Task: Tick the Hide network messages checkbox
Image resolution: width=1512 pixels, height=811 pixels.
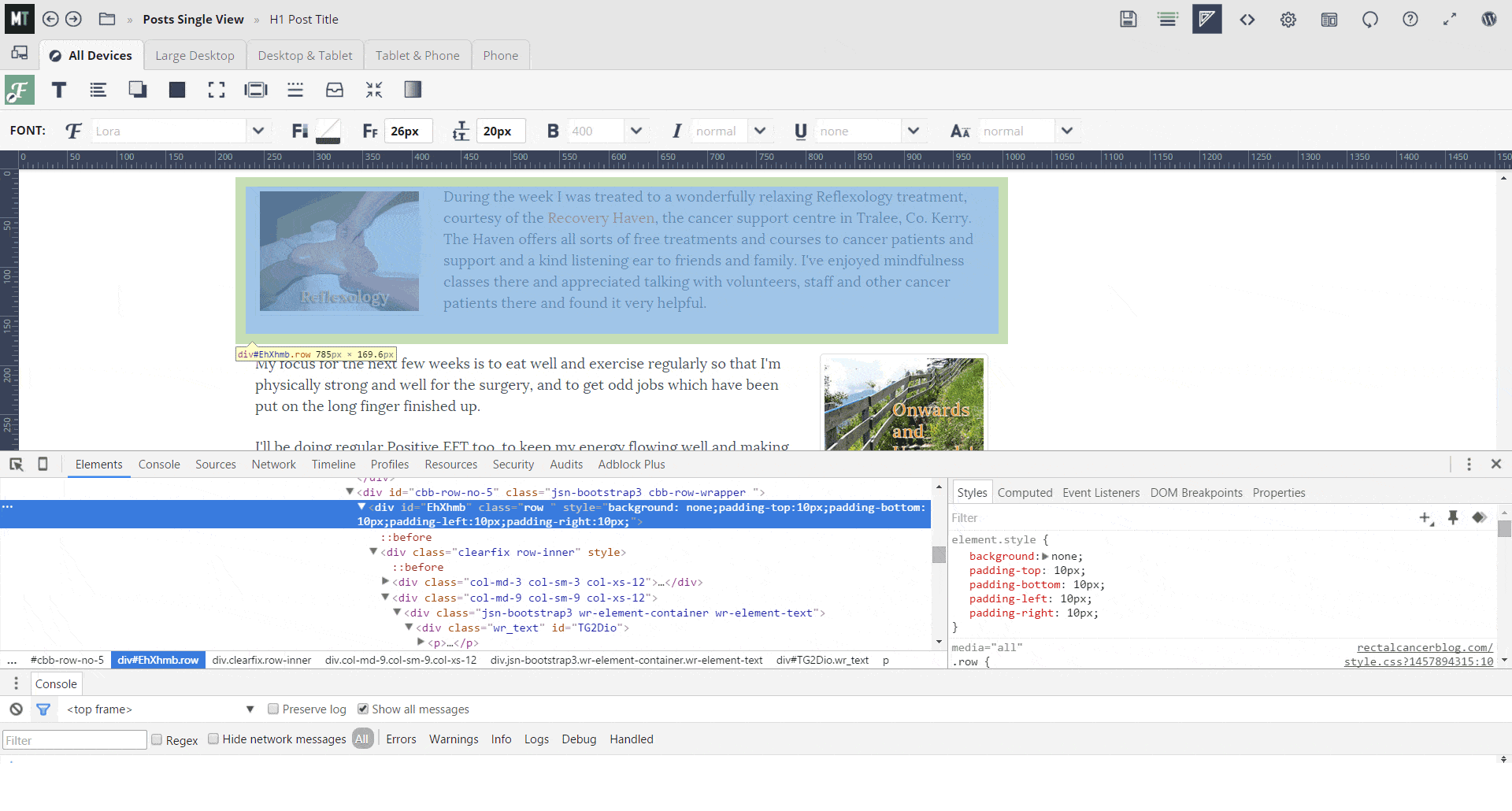Action: 213,739
